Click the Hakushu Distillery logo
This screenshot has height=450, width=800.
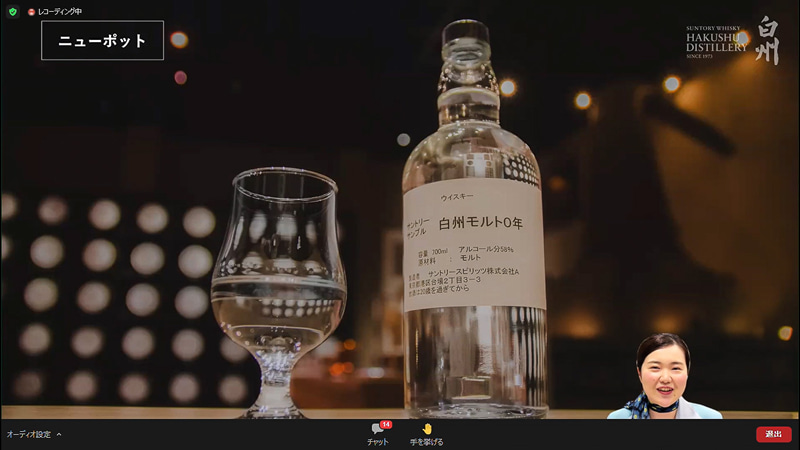coord(733,40)
